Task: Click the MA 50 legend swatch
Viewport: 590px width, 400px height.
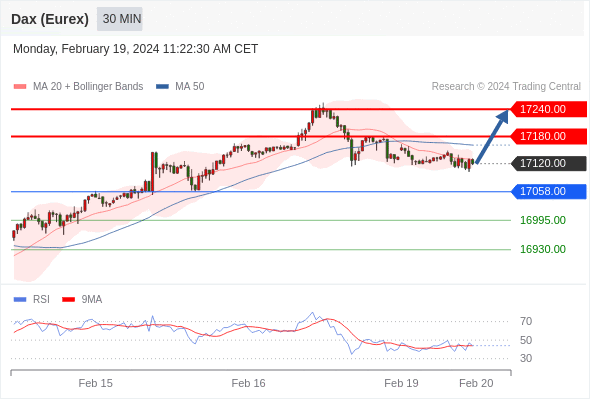Action: pos(163,87)
